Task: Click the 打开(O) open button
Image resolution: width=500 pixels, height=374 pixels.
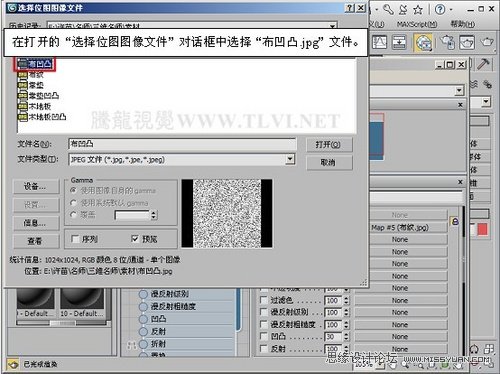Action: 329,145
